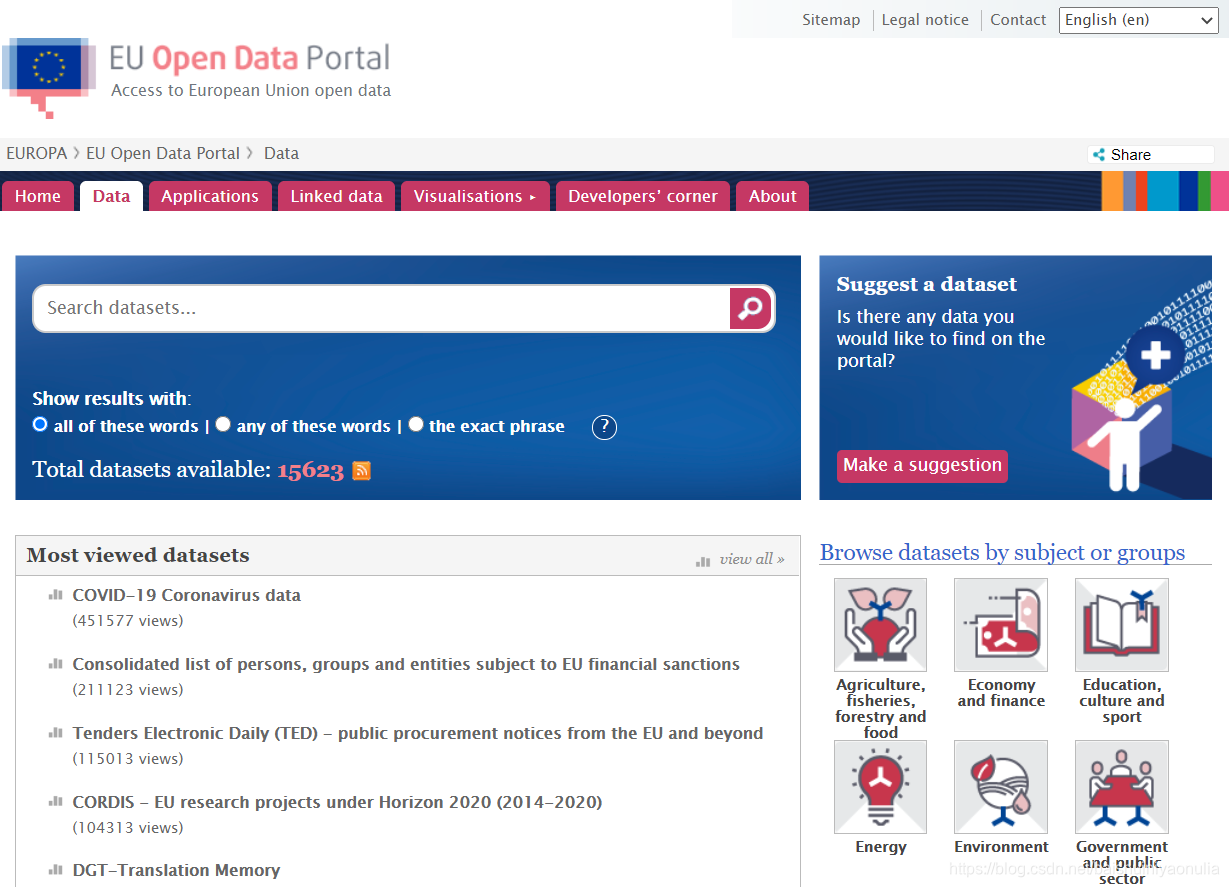1229x887 pixels.
Task: Open the RSS feed icon beside 15623
Action: (x=362, y=471)
